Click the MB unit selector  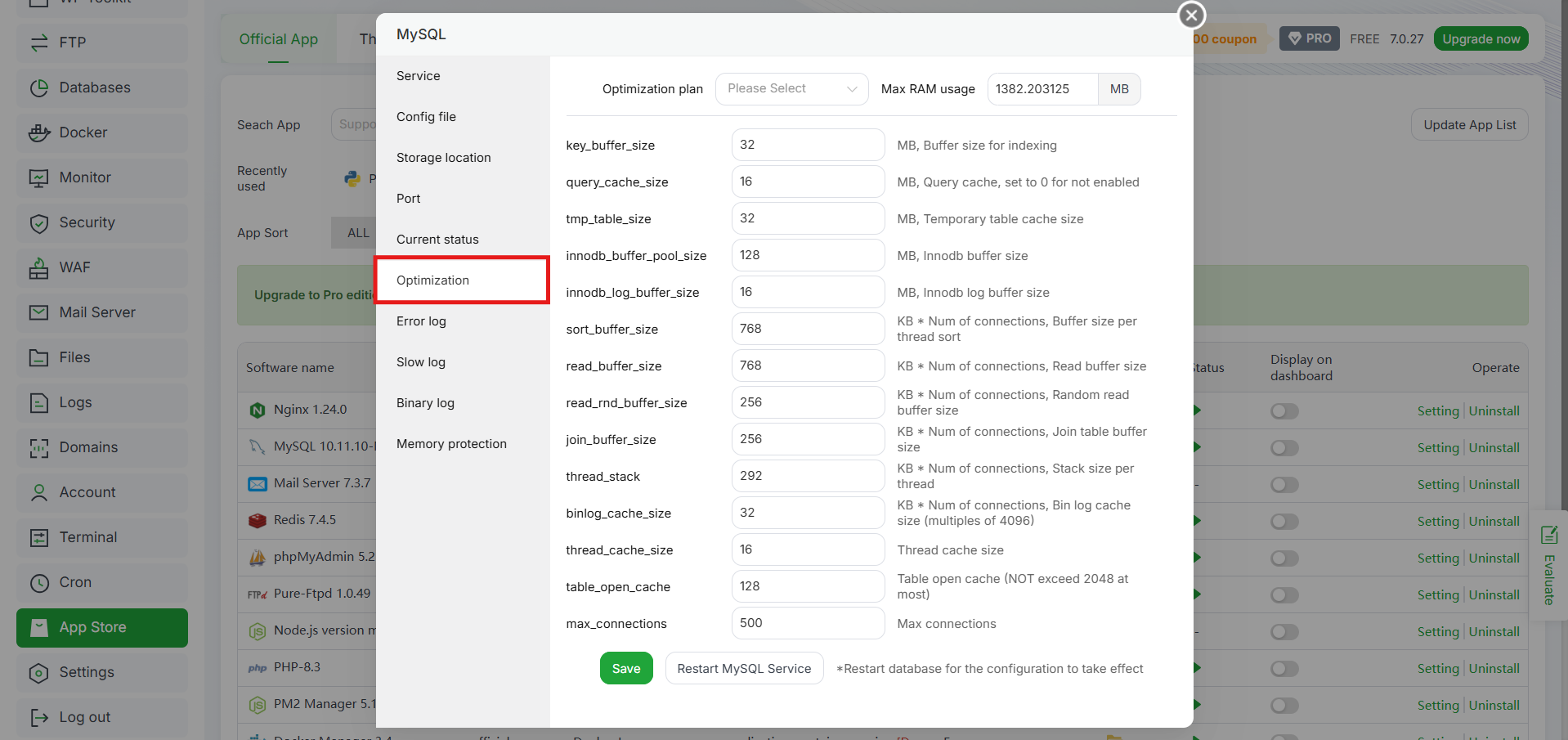tap(1119, 89)
